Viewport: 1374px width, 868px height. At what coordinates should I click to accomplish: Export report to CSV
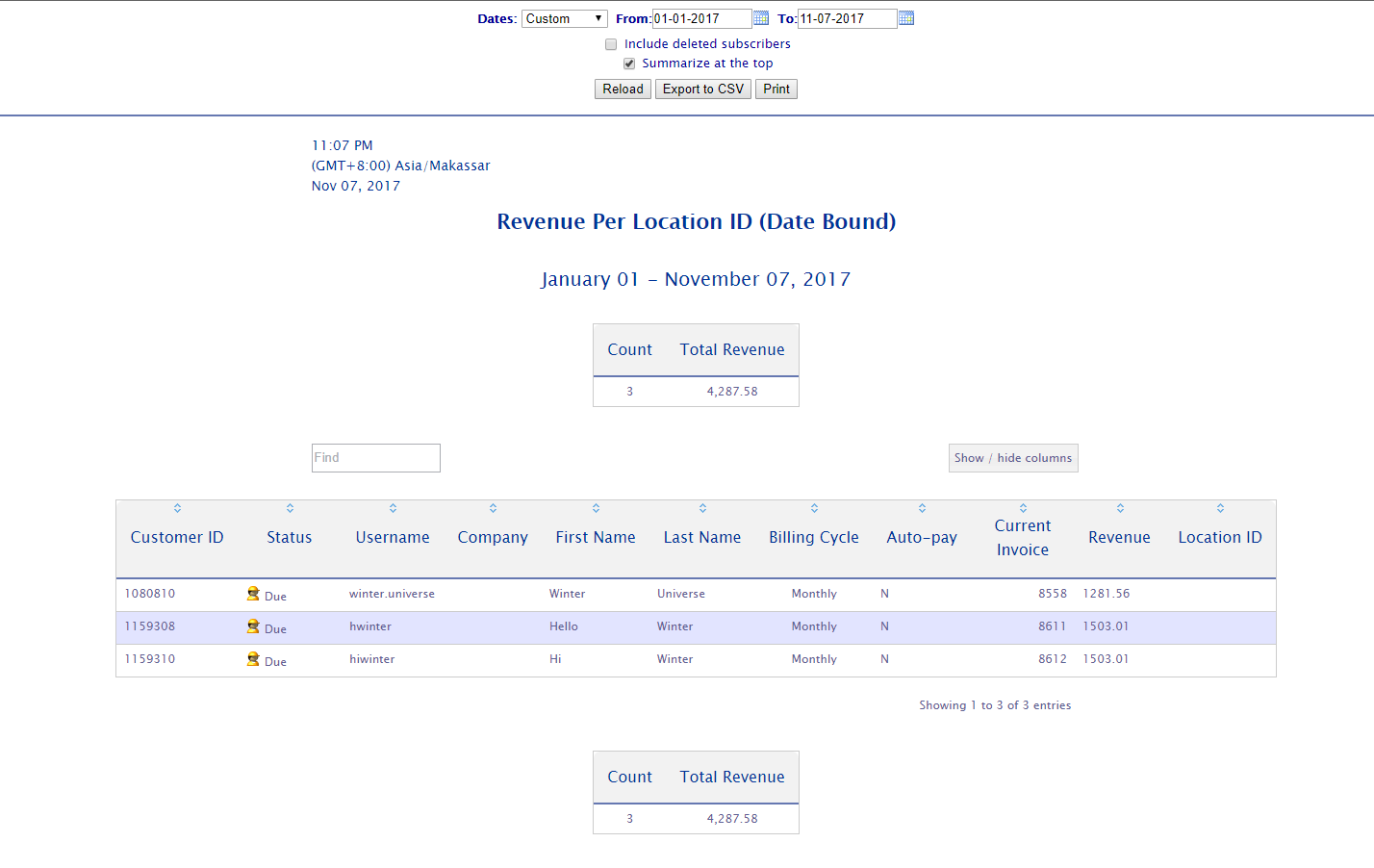tap(703, 89)
